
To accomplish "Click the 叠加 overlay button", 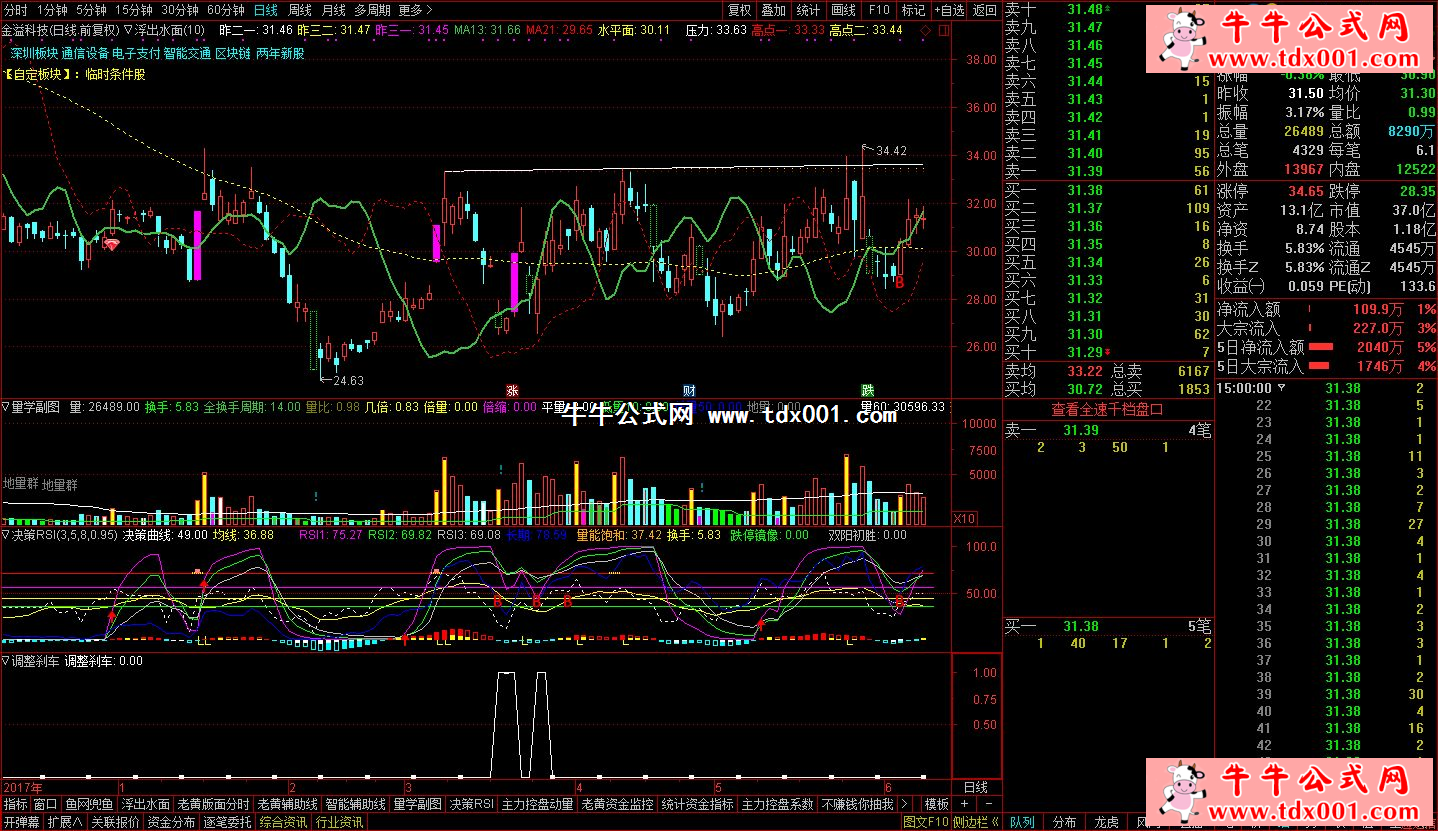I will tap(774, 9).
